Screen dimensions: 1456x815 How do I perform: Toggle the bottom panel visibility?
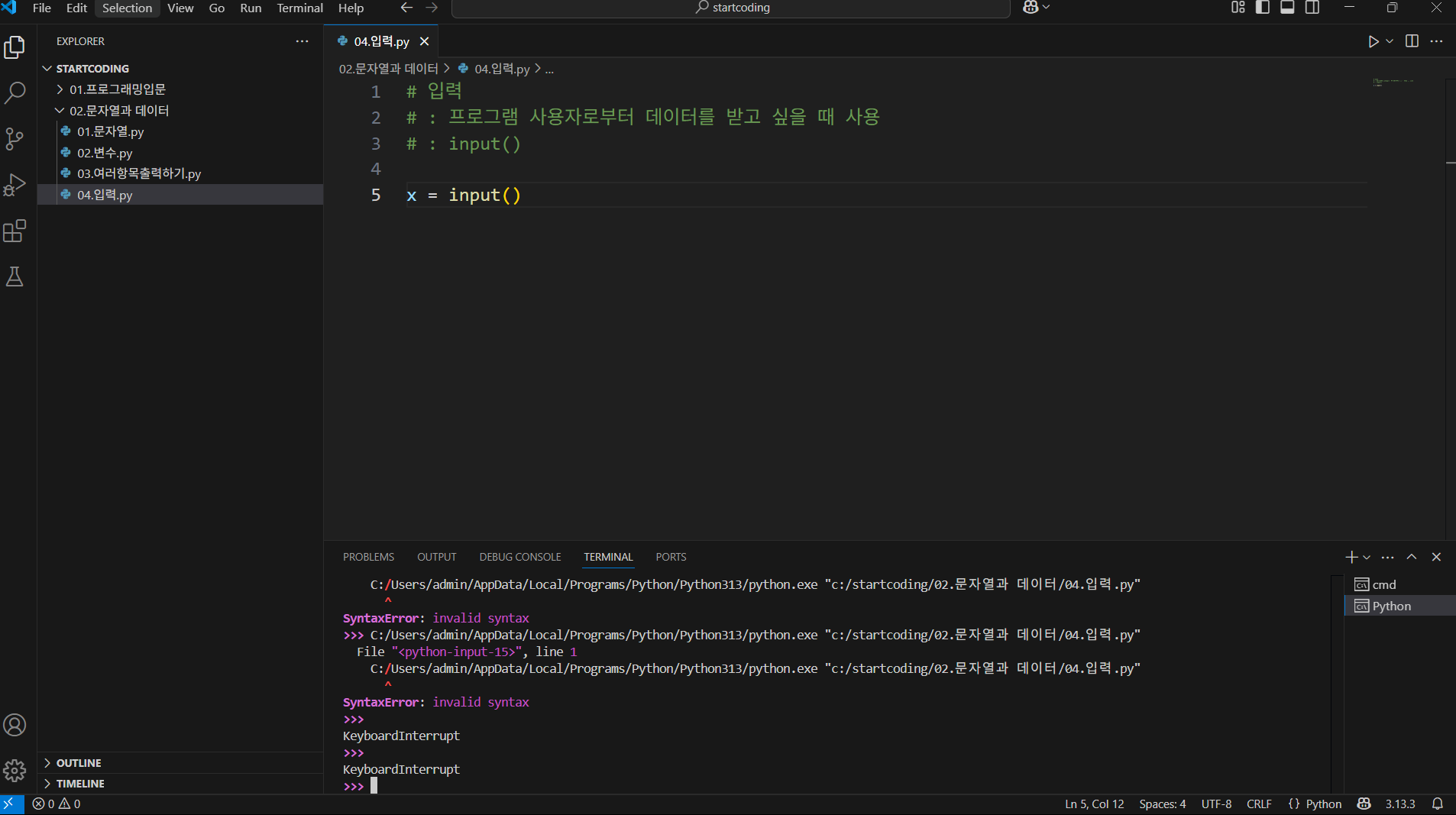1287,8
